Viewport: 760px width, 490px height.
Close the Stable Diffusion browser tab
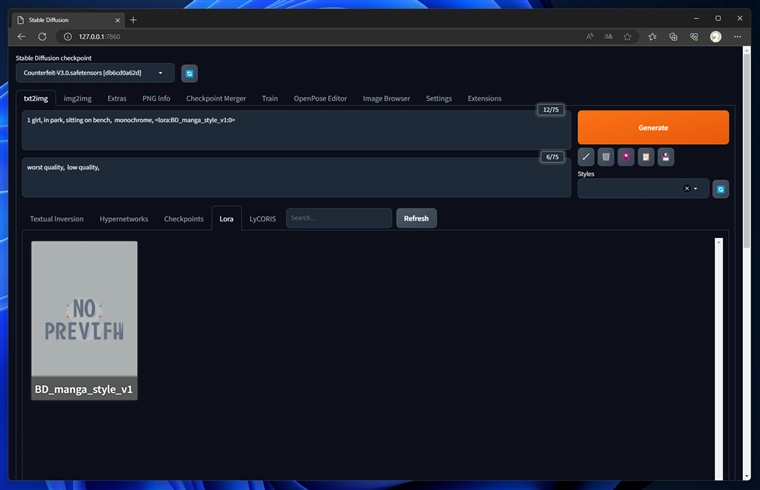coord(117,20)
